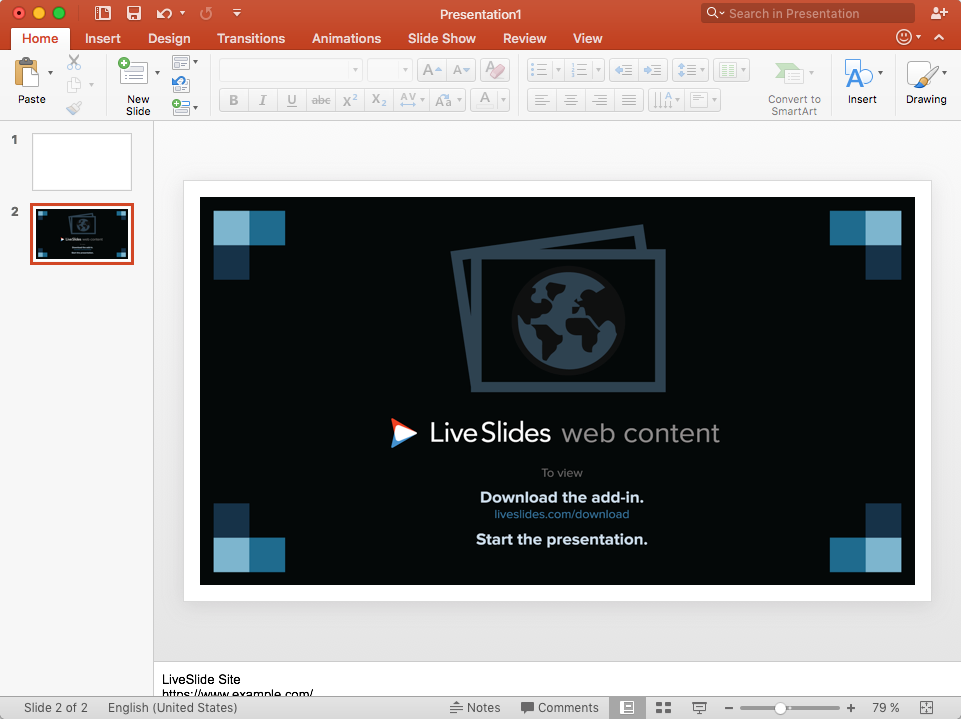This screenshot has height=719, width=961.
Task: Adjust the zoom slider handle
Action: [780, 708]
